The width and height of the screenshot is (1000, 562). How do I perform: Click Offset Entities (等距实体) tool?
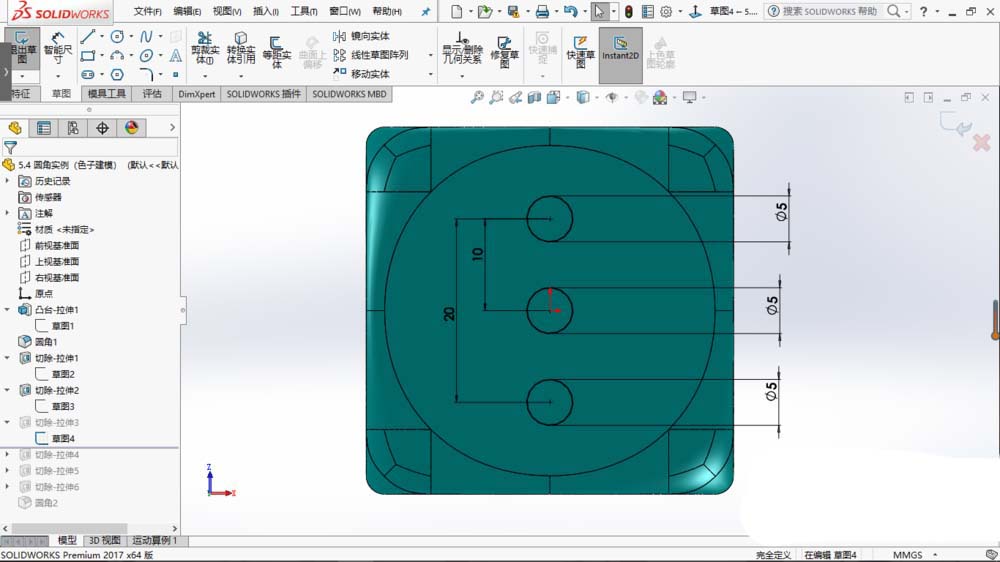tap(277, 51)
